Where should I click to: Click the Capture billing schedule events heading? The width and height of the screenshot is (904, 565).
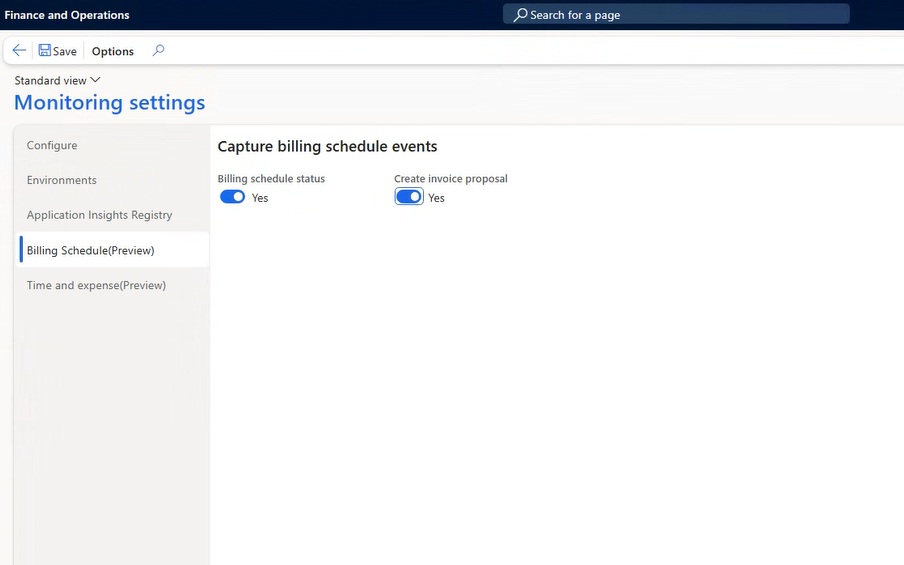tap(327, 146)
